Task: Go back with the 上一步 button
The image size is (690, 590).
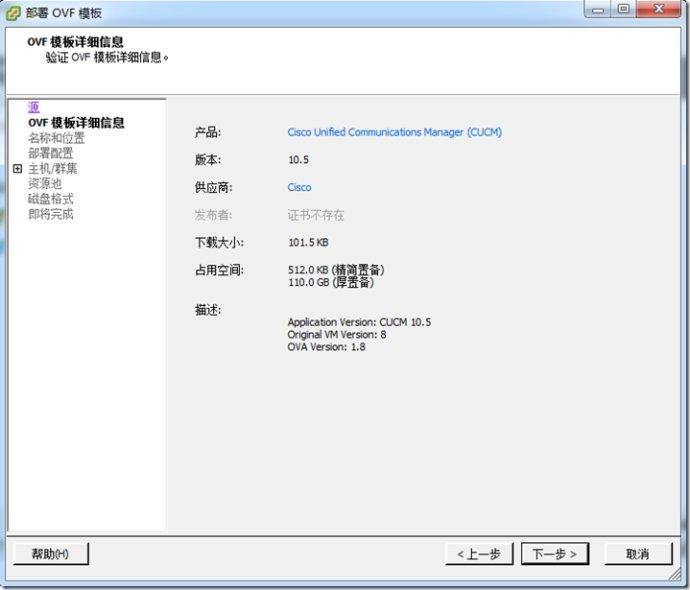Action: pos(479,553)
